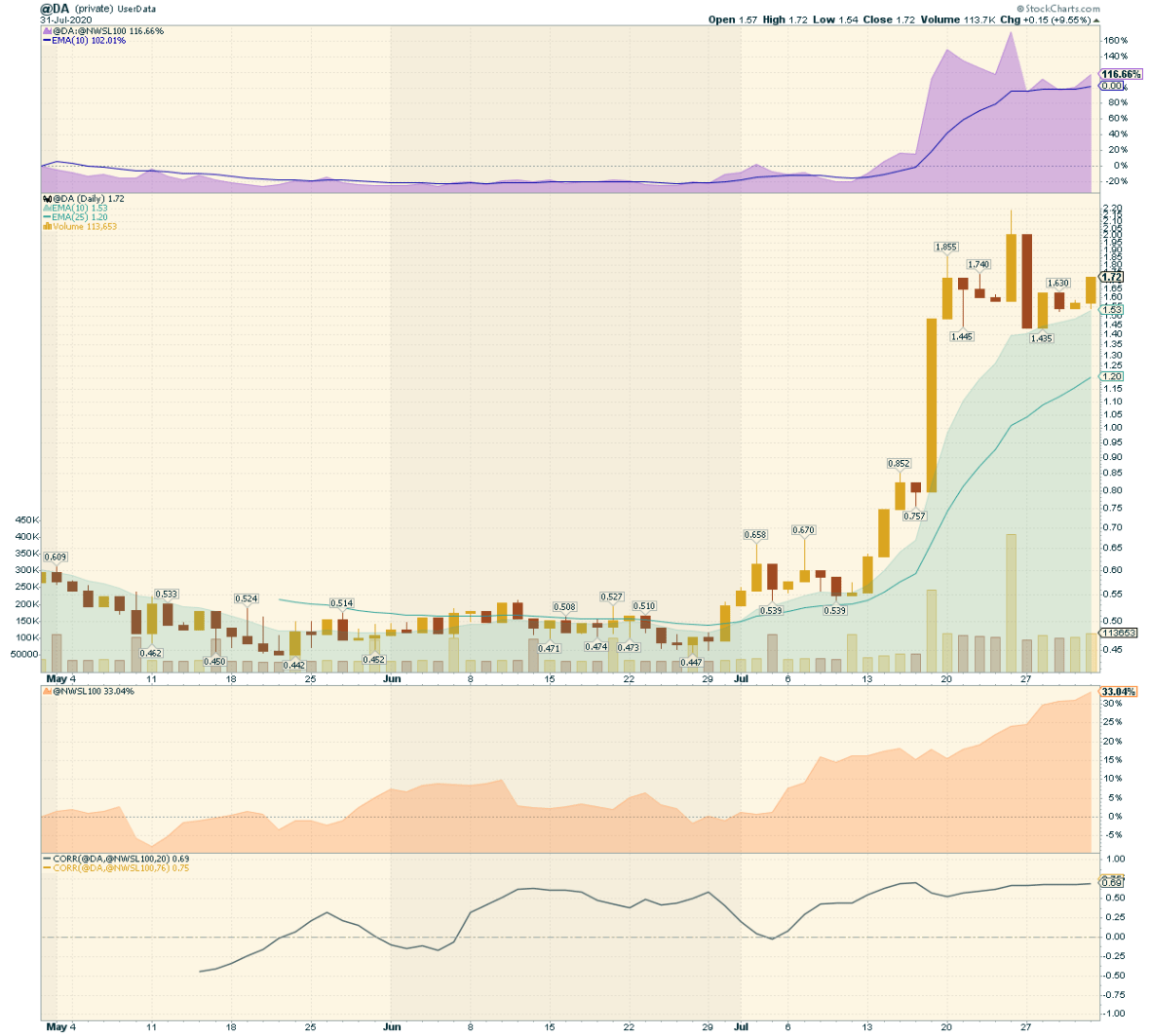This screenshot has height=1036, width=1151.
Task: Click the 0.609 price label in early May
Action: coord(56,557)
